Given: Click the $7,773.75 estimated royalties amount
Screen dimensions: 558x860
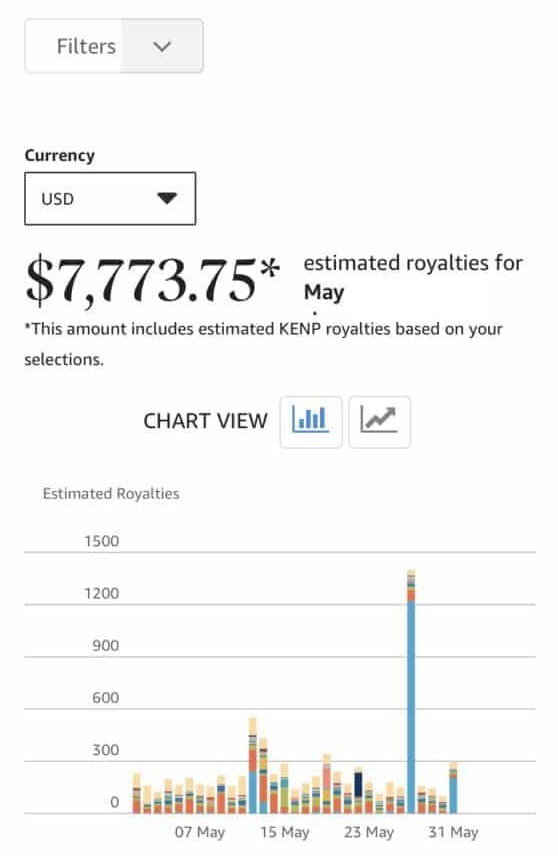Looking at the screenshot, I should click(x=153, y=281).
